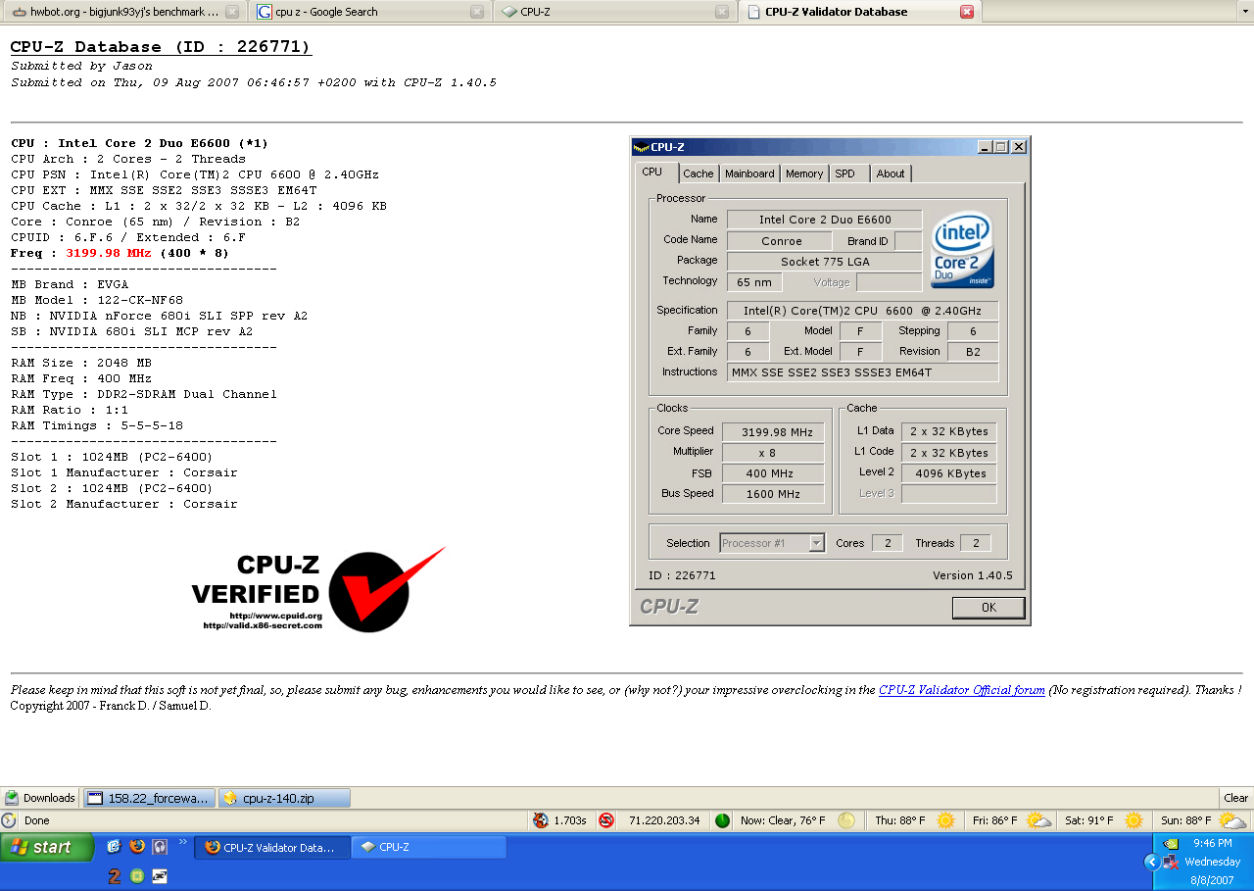Viewport: 1254px width, 891px height.
Task: Switch to the cpu z - Google Search tab
Action: pos(370,12)
